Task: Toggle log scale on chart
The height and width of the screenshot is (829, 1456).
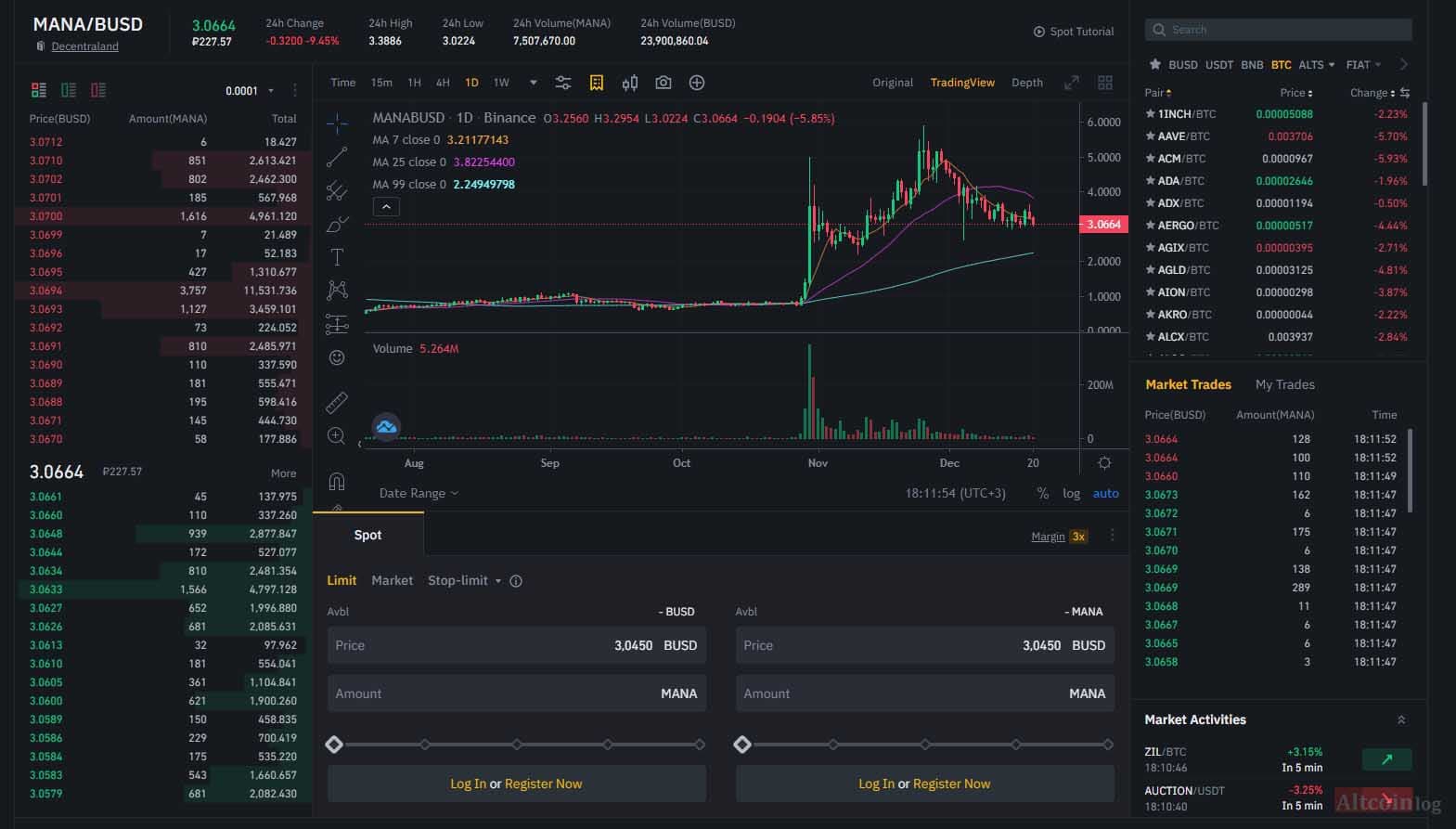Action: 1072,493
